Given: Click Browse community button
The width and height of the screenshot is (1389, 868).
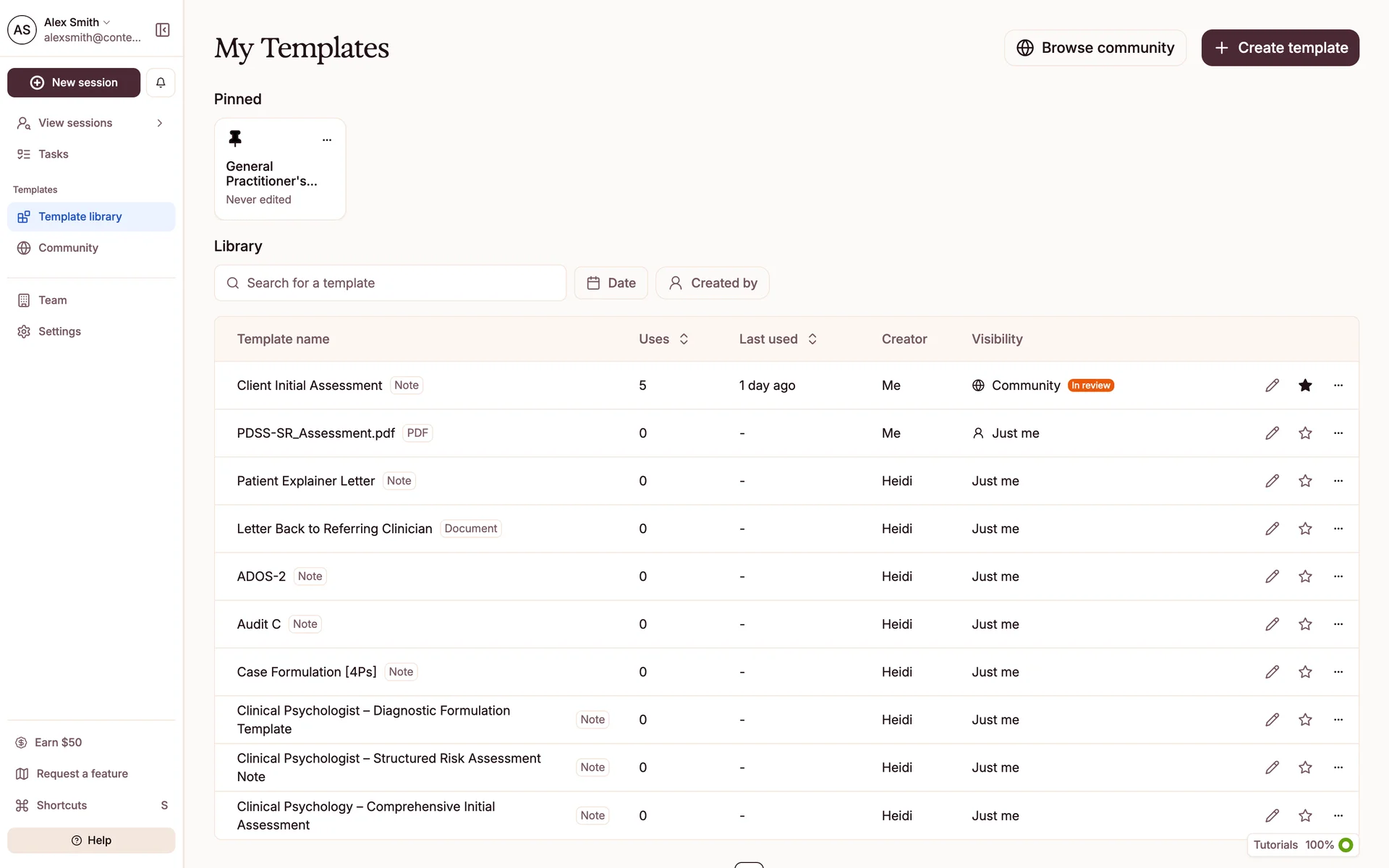Looking at the screenshot, I should pos(1095,48).
